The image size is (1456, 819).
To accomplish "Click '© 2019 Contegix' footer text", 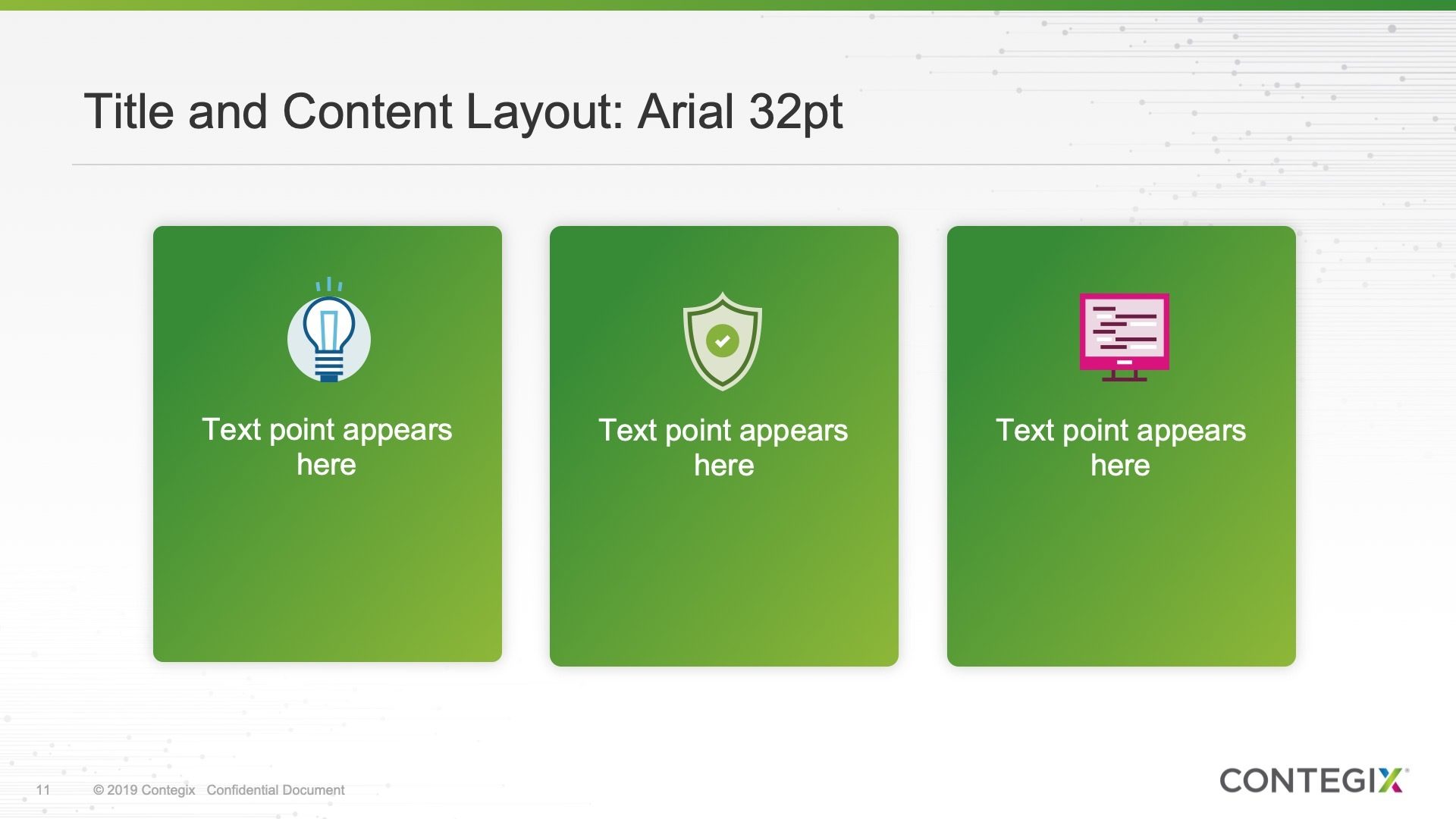I will (144, 790).
